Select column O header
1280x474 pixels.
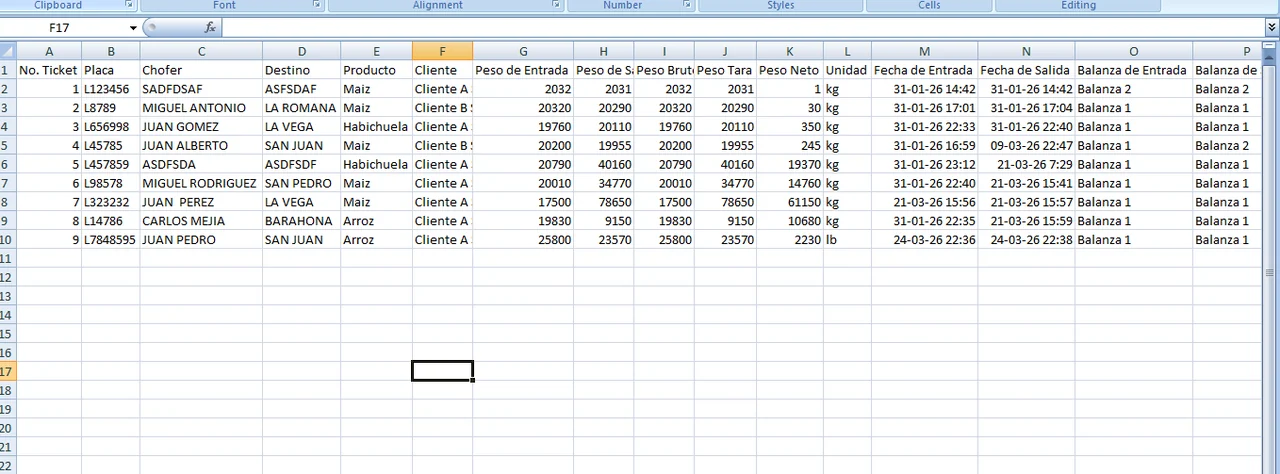1134,51
